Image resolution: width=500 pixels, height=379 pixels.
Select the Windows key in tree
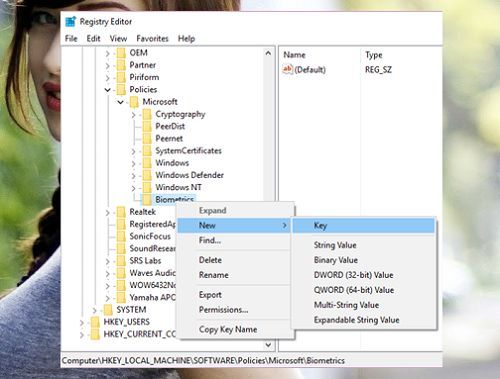click(172, 163)
